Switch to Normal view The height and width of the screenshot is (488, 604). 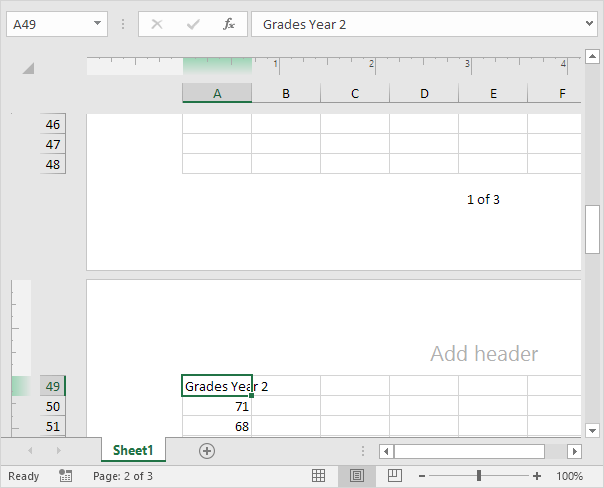(x=318, y=476)
